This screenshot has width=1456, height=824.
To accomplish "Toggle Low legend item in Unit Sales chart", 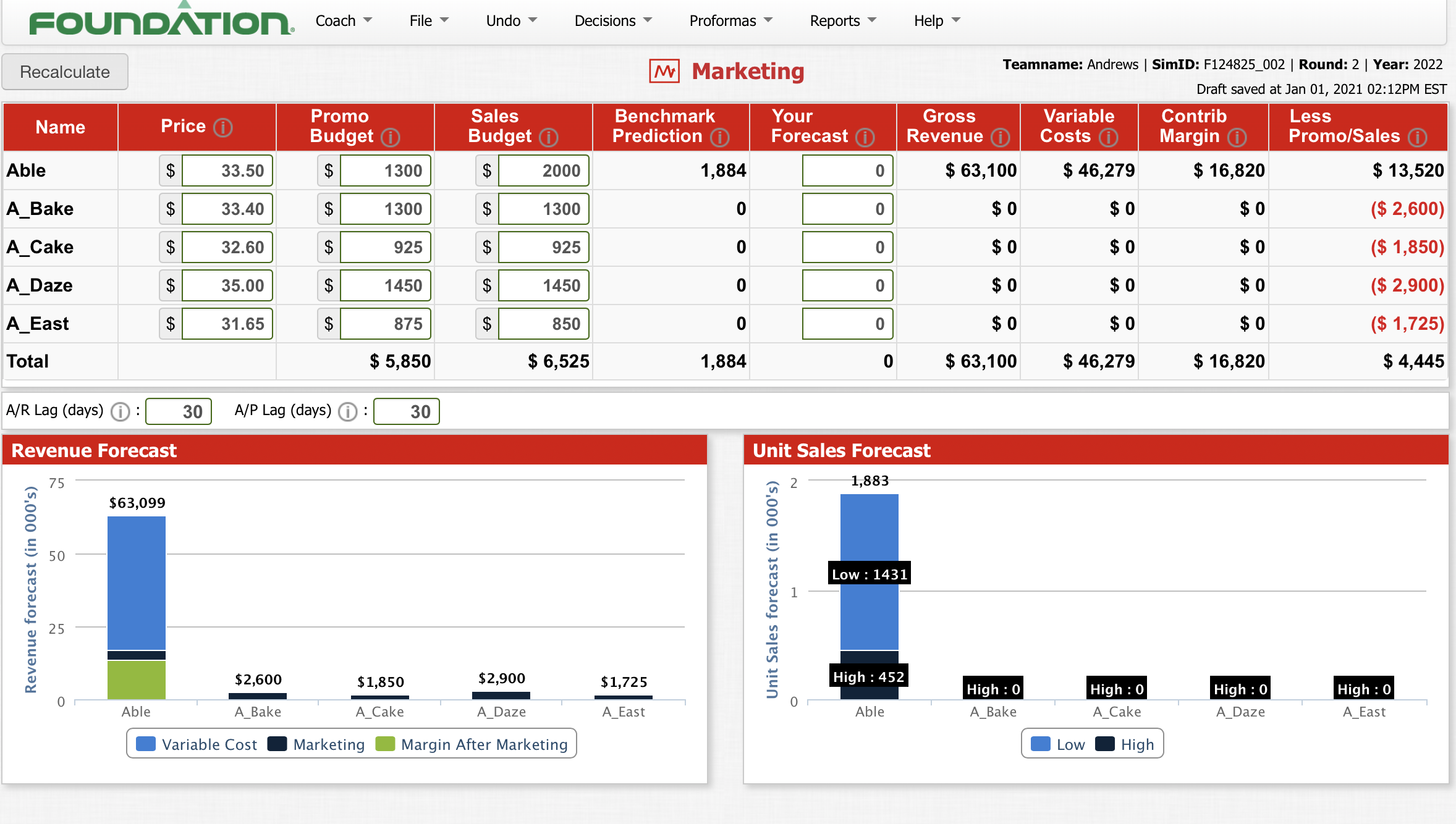I will (x=1058, y=744).
